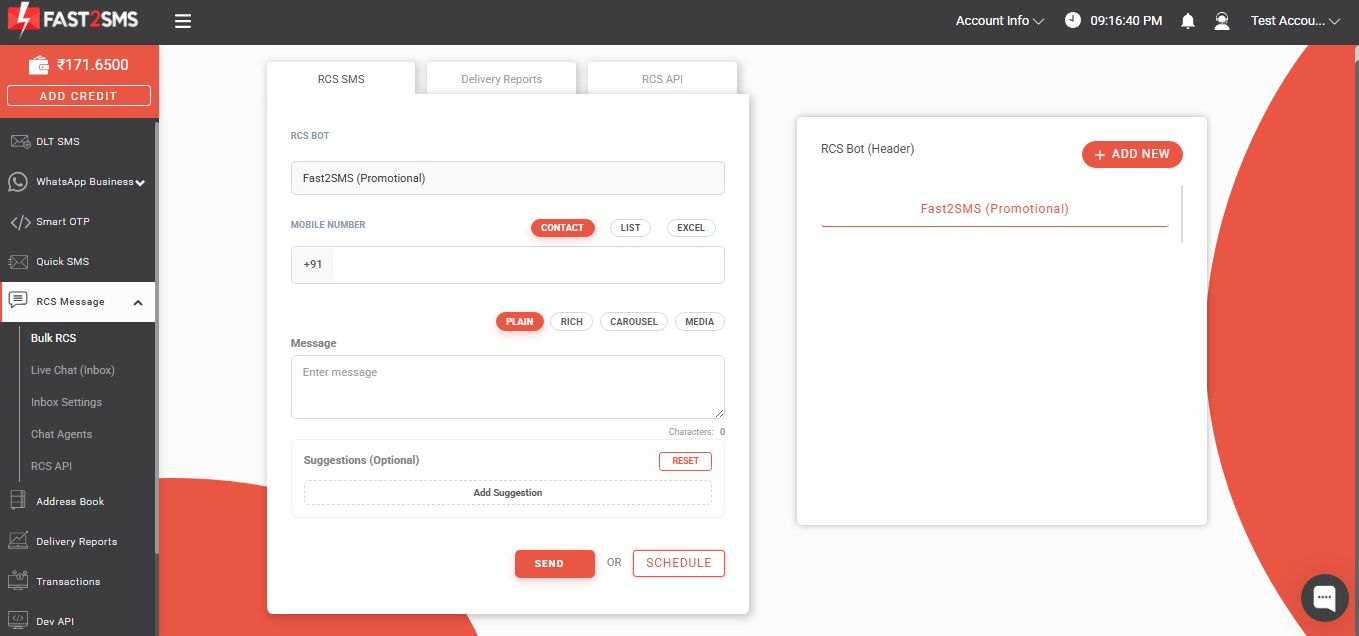1359x636 pixels.
Task: Expand WhatsApp Business submenu arrow
Action: [x=140, y=183]
